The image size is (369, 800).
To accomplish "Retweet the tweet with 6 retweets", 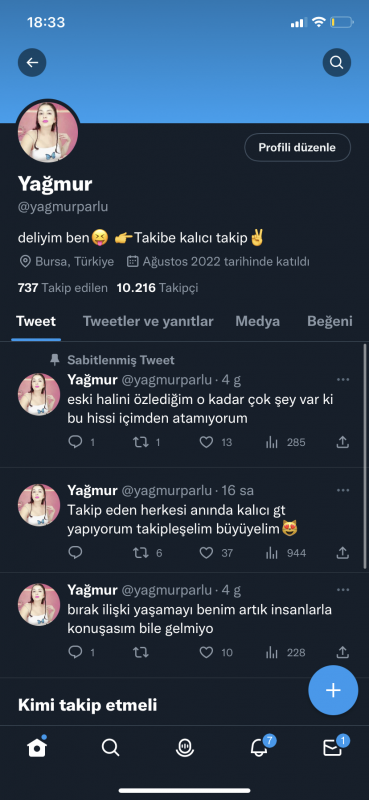I will click(140, 553).
